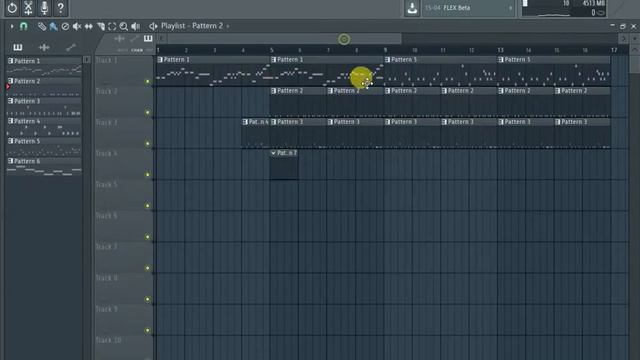The image size is (640, 360).
Task: Click the microphone recording icon
Action: tap(44, 8)
